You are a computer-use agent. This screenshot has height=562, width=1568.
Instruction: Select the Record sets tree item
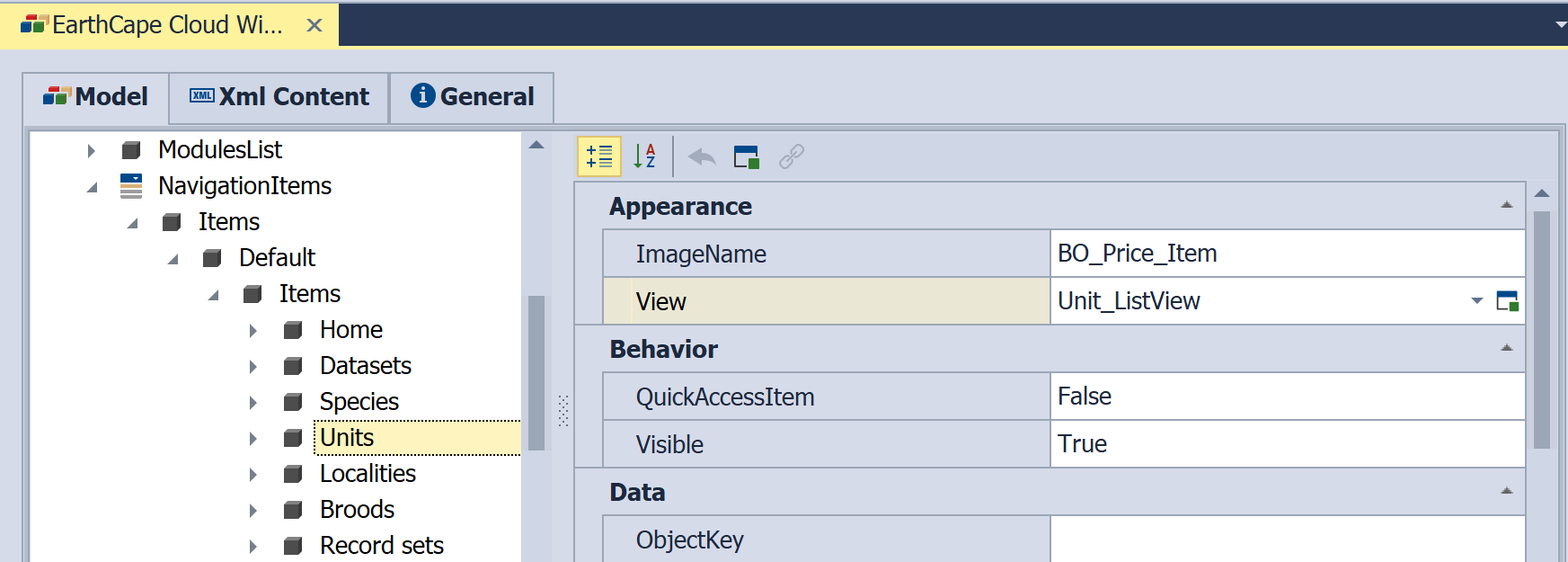(382, 546)
